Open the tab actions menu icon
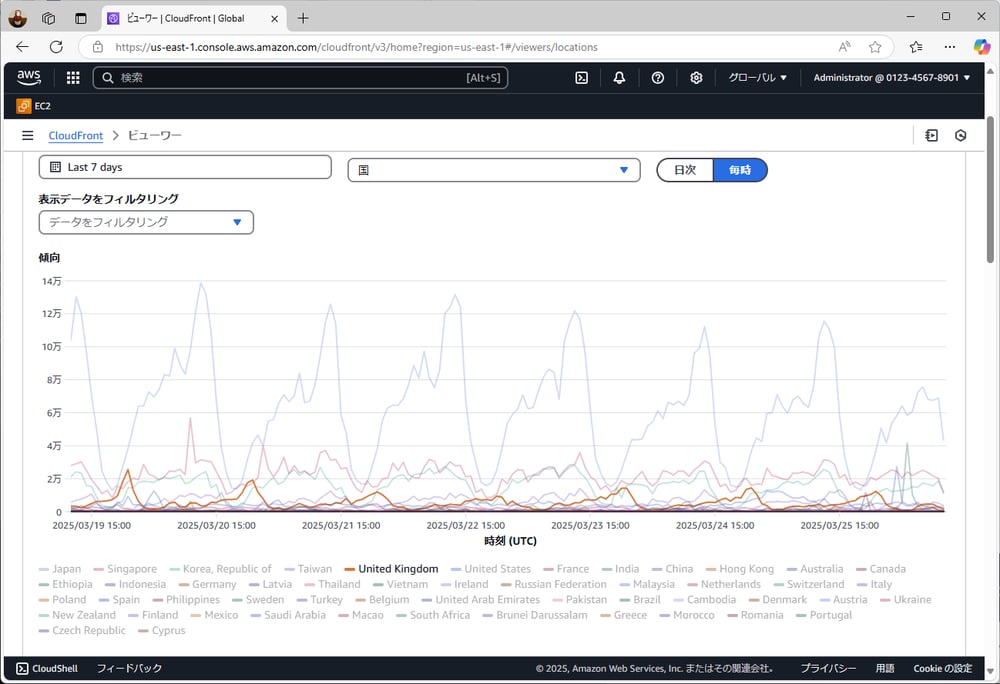 (80, 18)
